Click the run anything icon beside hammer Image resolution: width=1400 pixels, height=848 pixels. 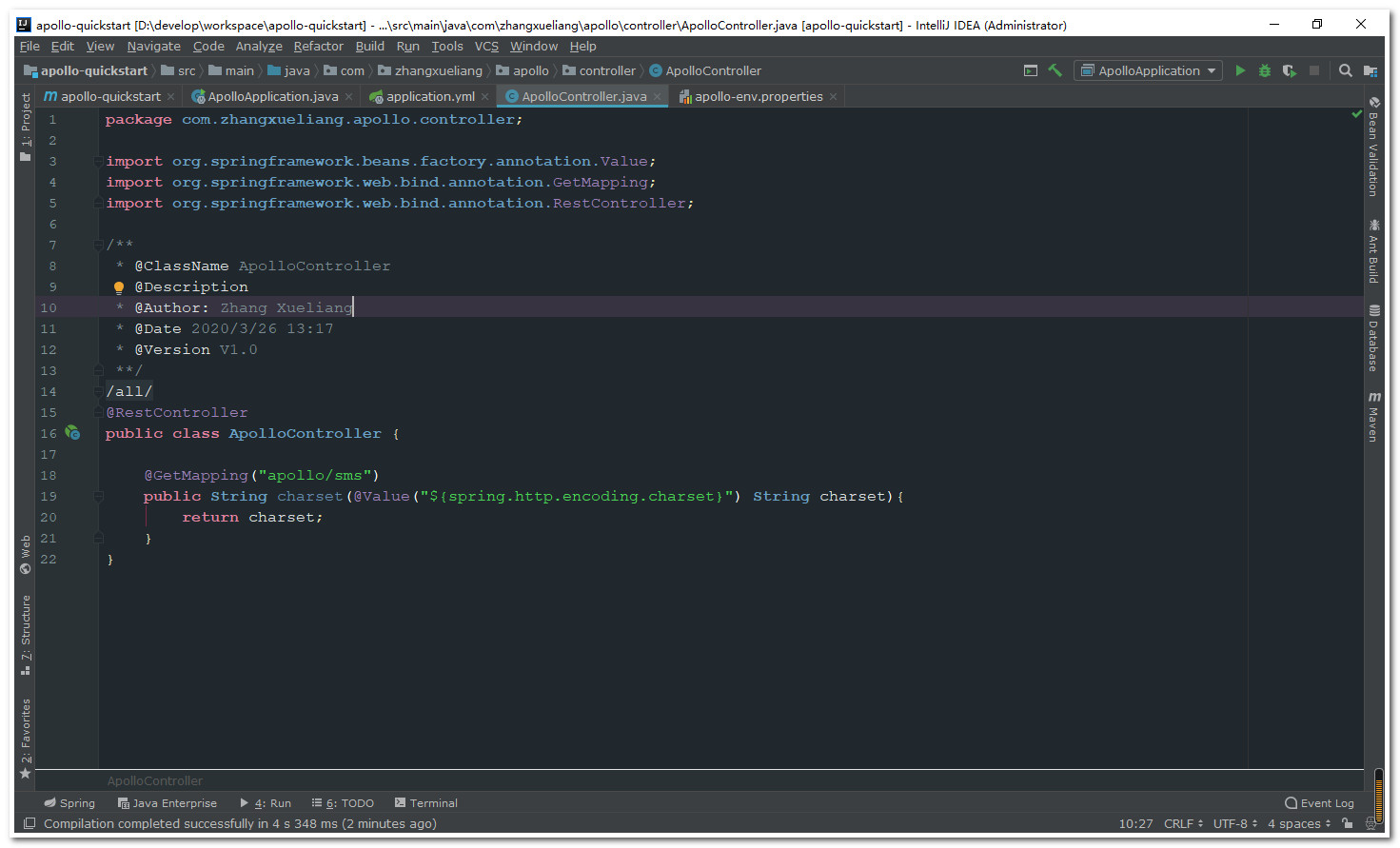1031,70
